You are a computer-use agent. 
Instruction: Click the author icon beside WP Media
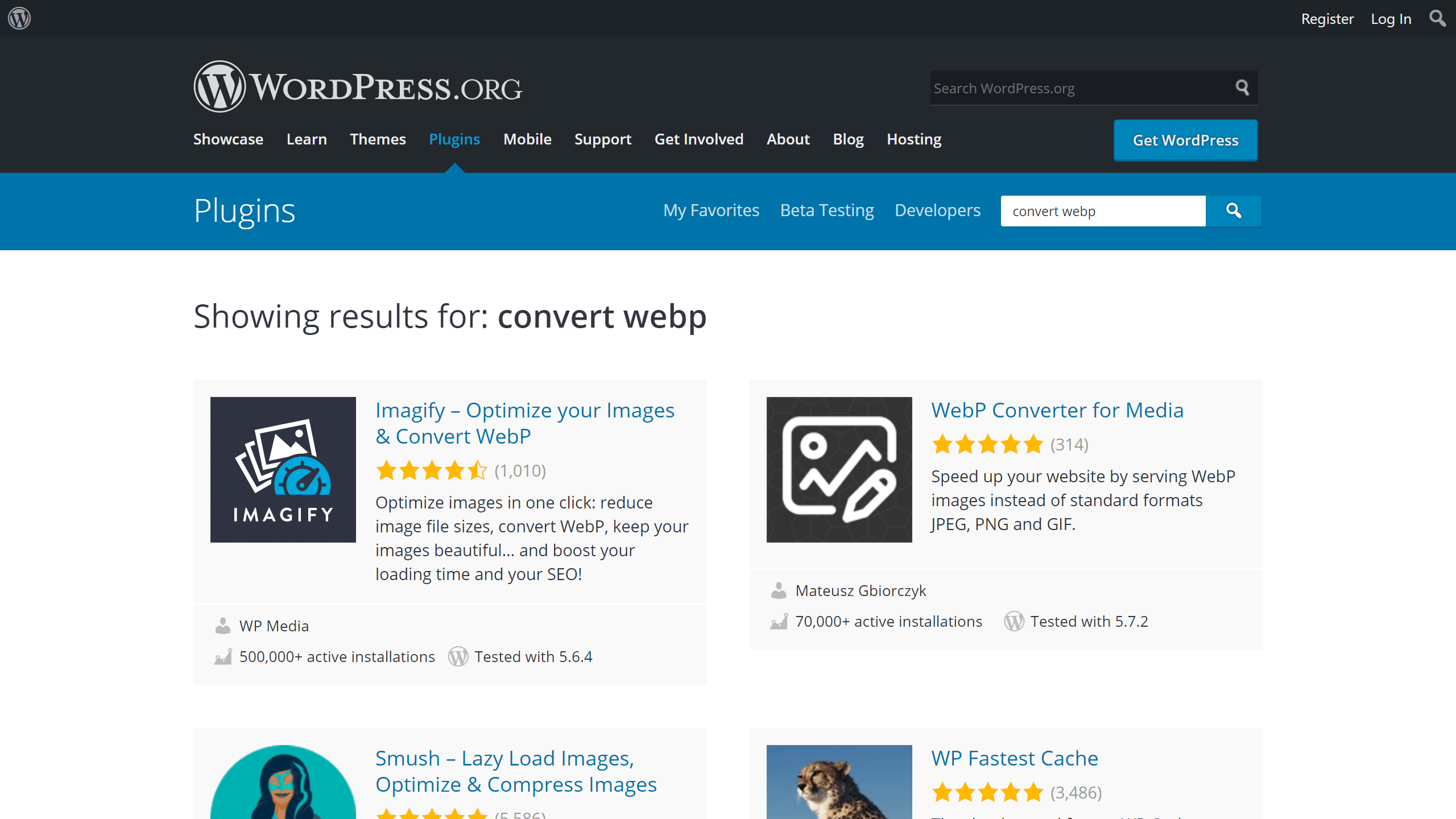tap(223, 626)
